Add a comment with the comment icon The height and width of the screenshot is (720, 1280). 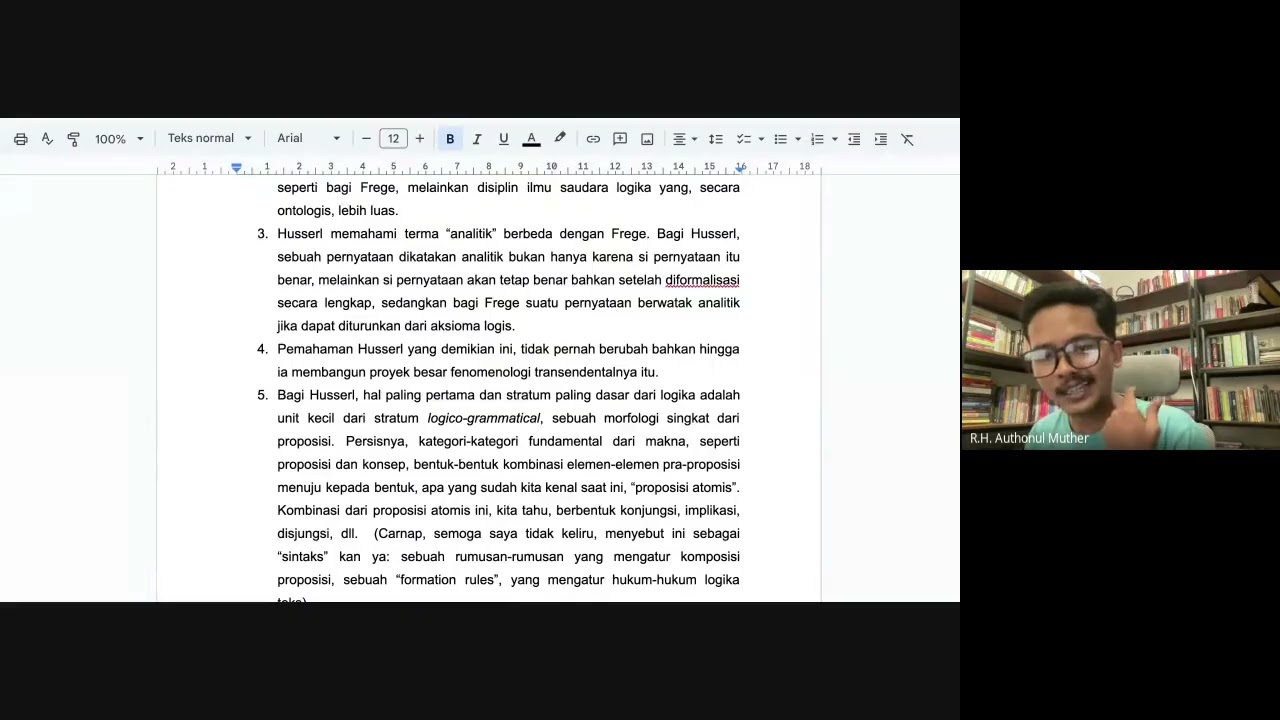click(x=620, y=139)
